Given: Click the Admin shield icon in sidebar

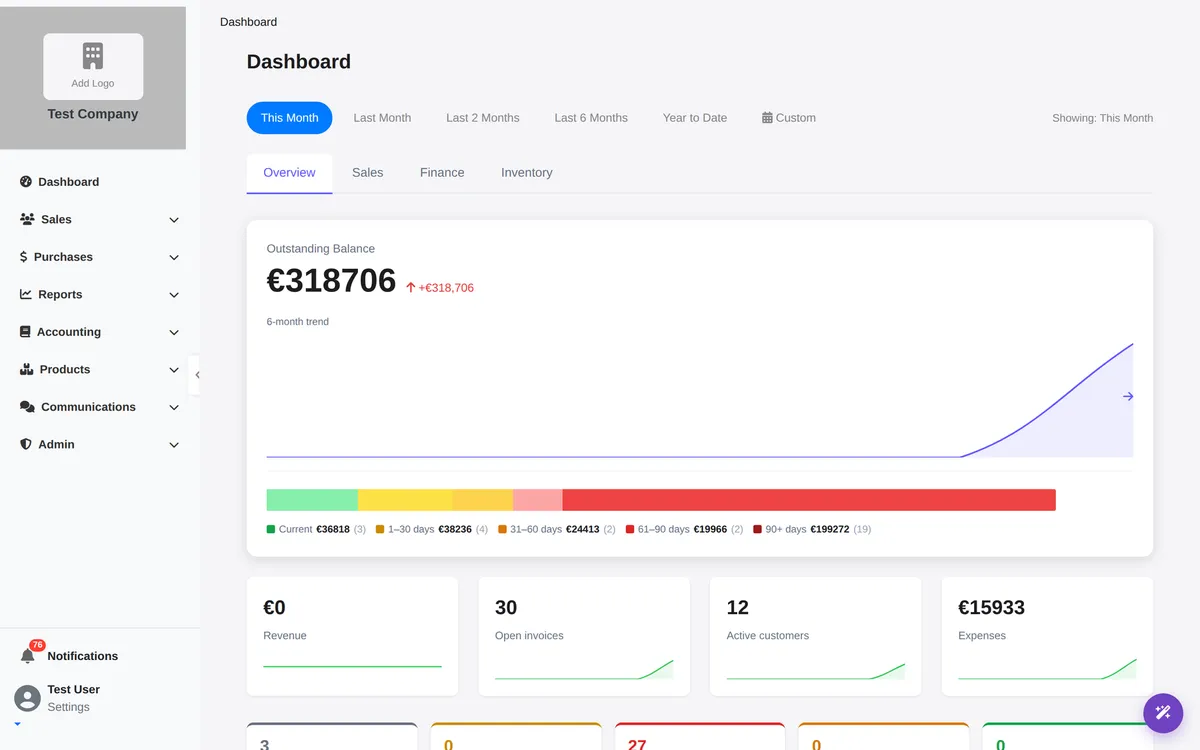Looking at the screenshot, I should point(26,444).
